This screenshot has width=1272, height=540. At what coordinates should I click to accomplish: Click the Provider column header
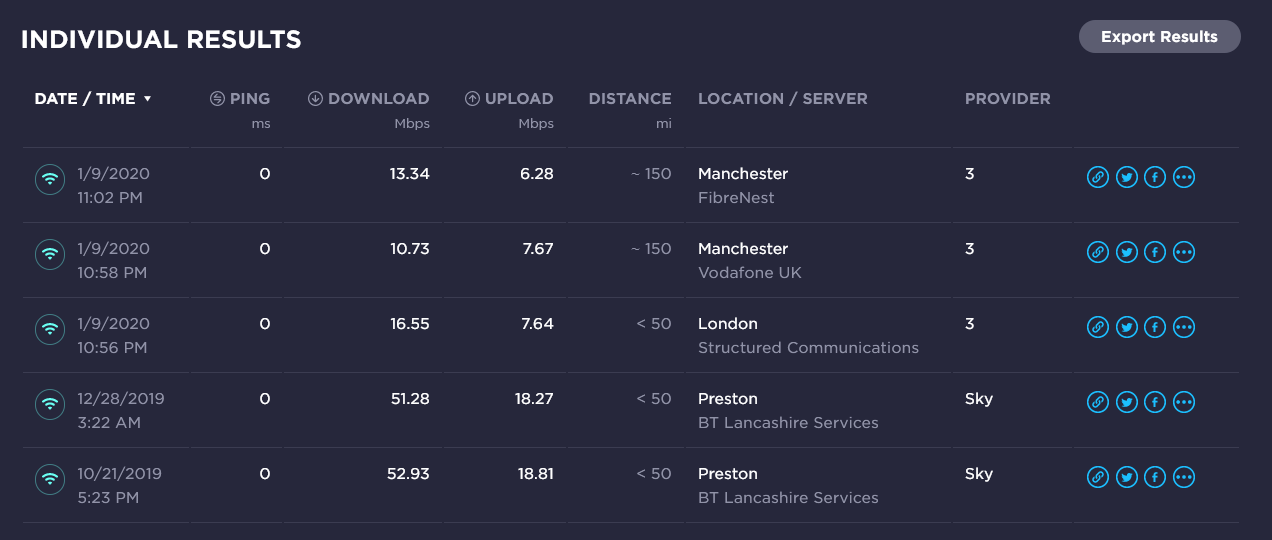click(1008, 99)
